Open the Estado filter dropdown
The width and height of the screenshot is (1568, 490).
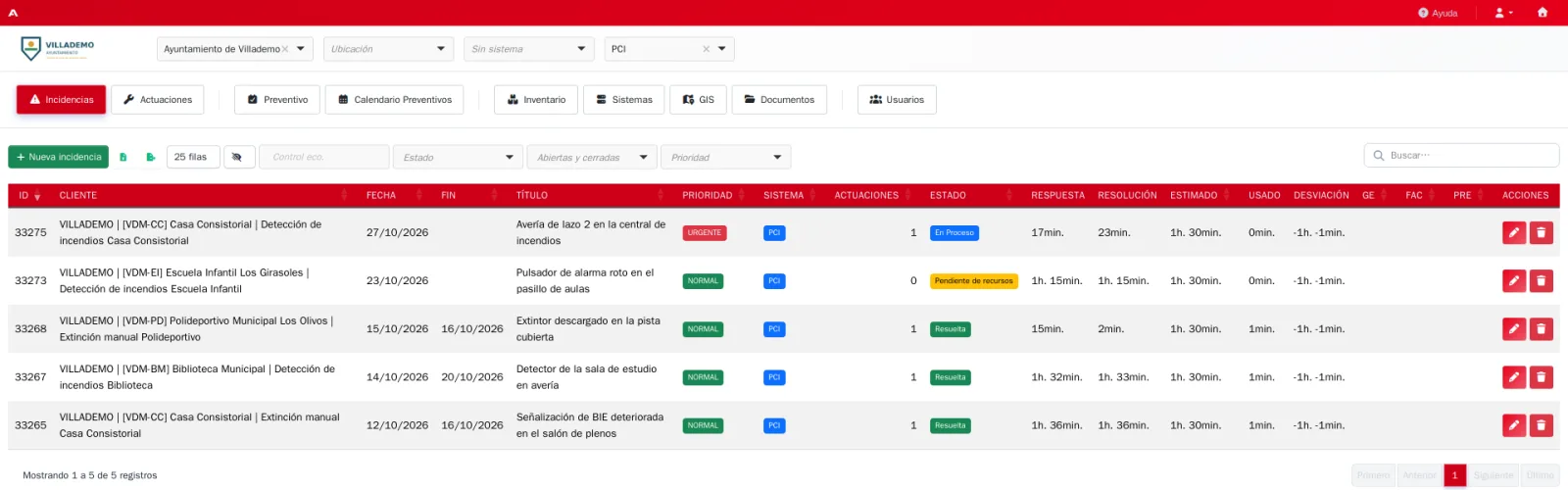tap(459, 157)
